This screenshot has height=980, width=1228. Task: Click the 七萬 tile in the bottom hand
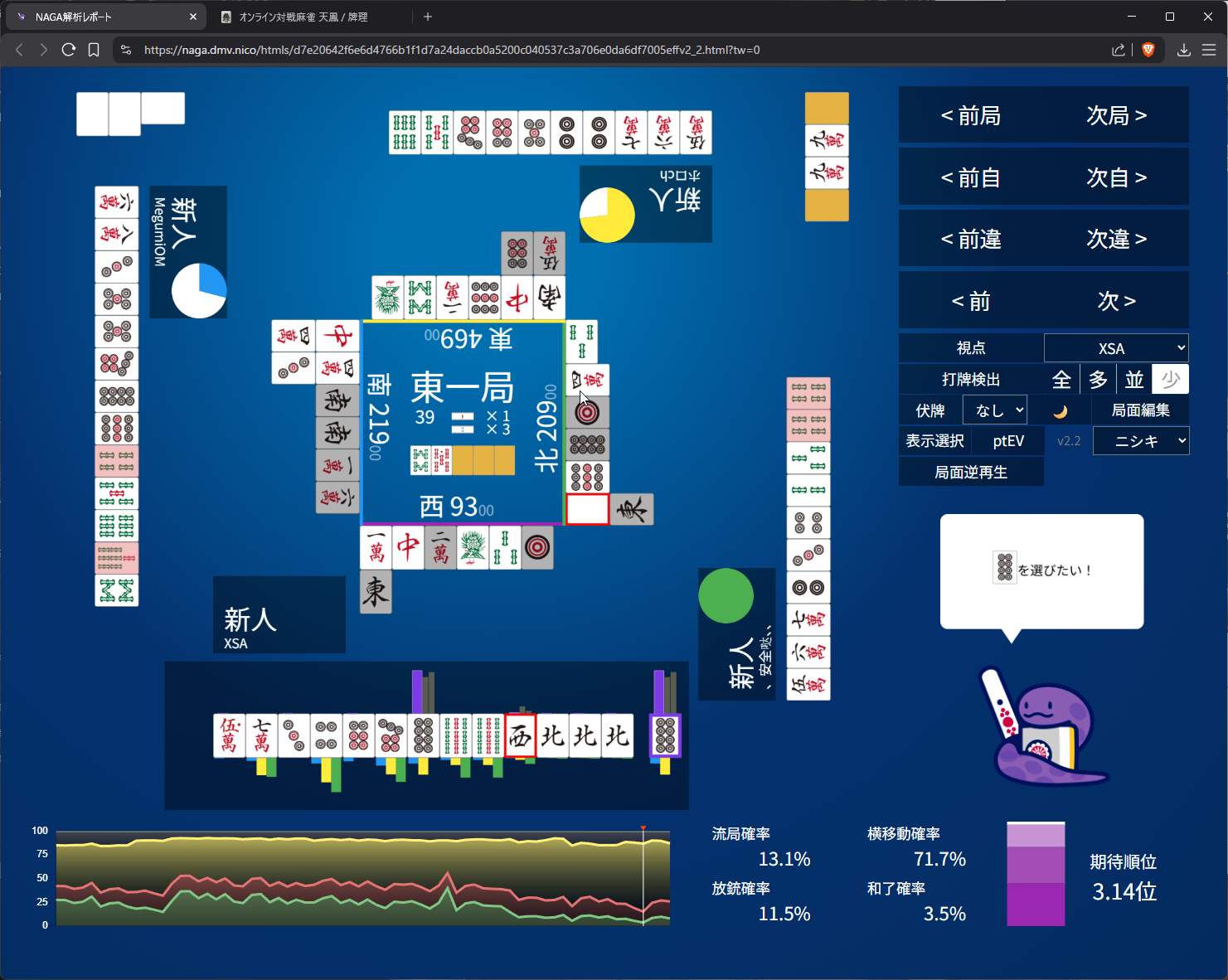261,735
